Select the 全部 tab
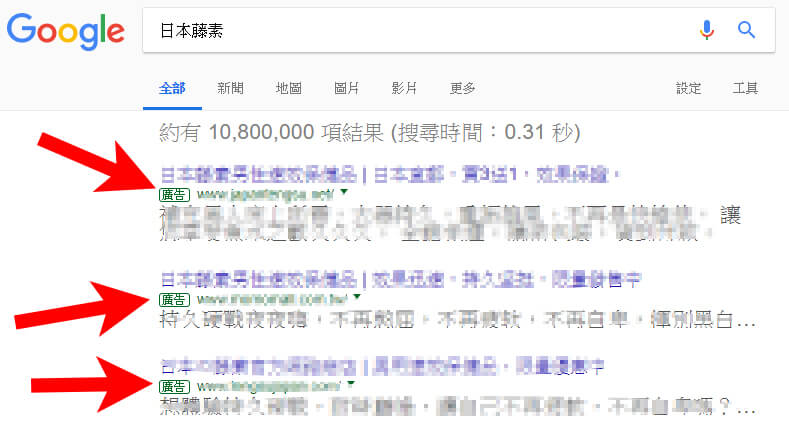This screenshot has width=789, height=431. pyautogui.click(x=172, y=89)
